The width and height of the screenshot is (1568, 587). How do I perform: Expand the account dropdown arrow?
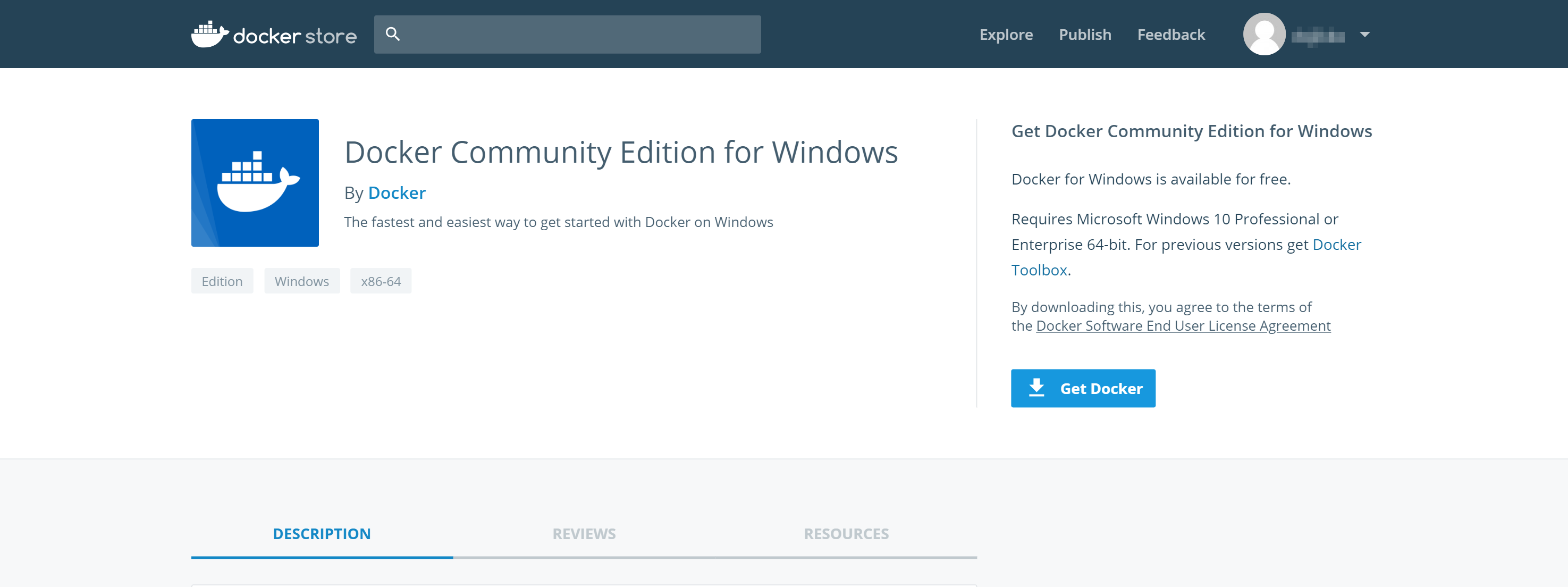(1364, 35)
